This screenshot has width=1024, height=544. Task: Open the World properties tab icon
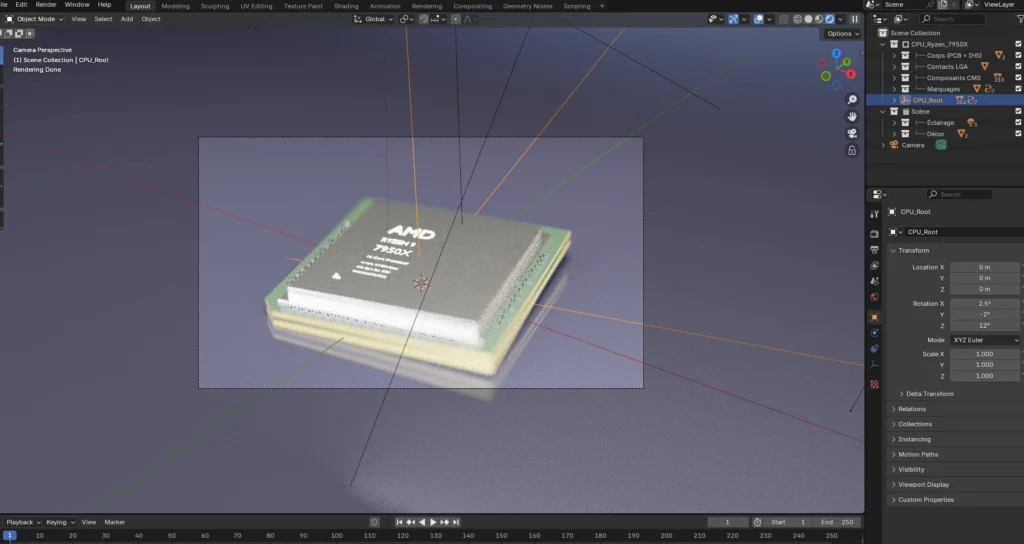point(874,297)
